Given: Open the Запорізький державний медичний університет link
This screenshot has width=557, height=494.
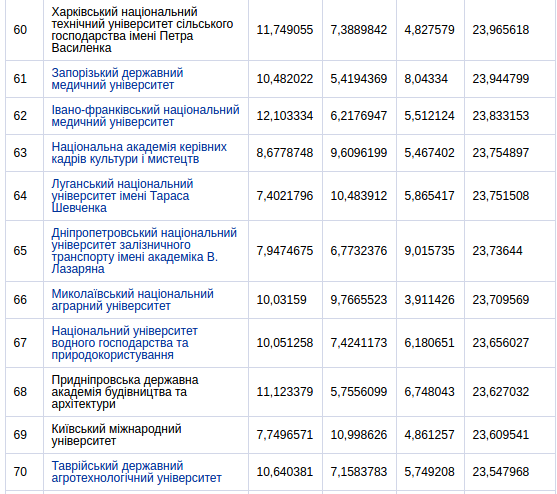Looking at the screenshot, I should click(117, 79).
